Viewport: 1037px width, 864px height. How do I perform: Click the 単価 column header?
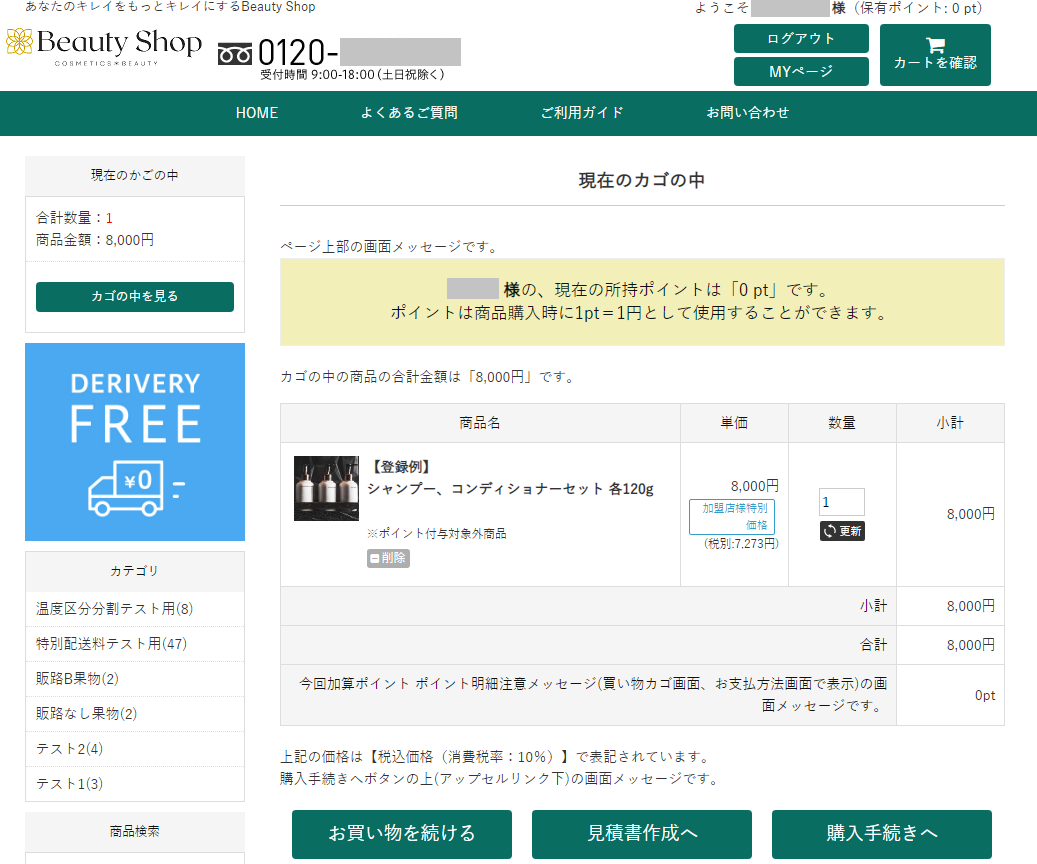coord(734,423)
